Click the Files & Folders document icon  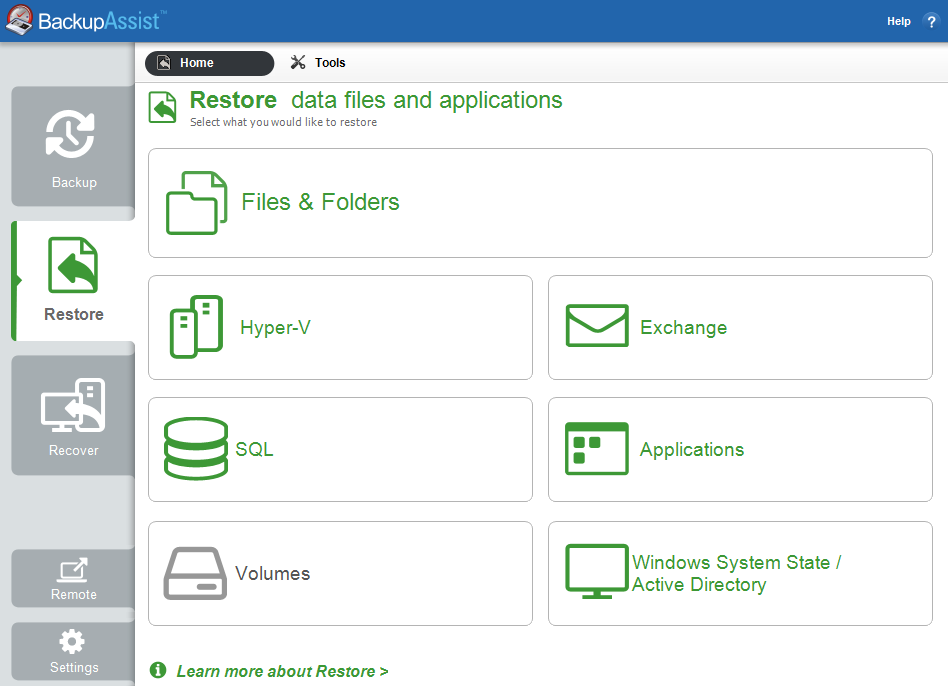pos(196,203)
